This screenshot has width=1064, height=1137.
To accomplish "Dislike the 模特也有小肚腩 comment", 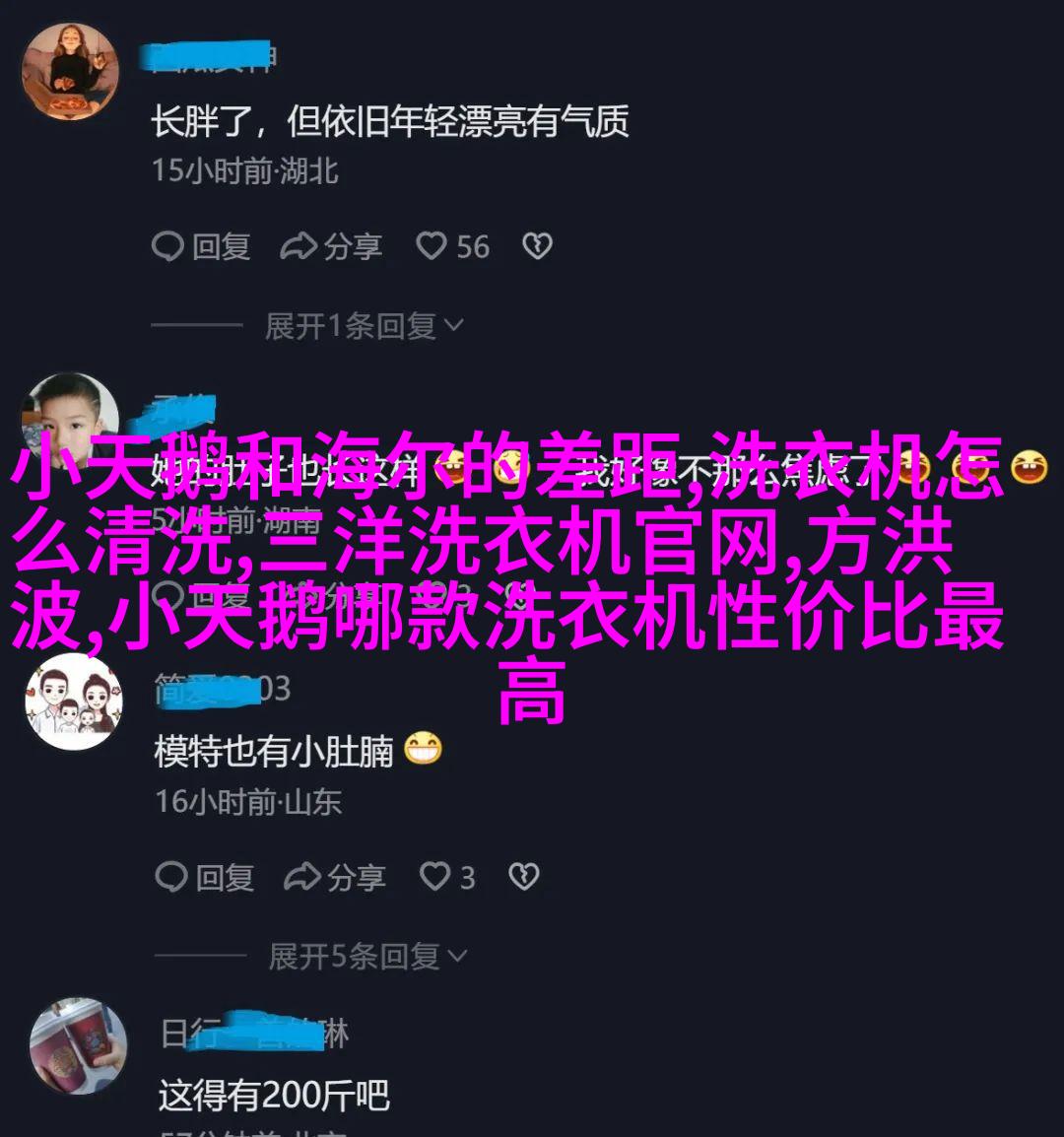I will [524, 878].
